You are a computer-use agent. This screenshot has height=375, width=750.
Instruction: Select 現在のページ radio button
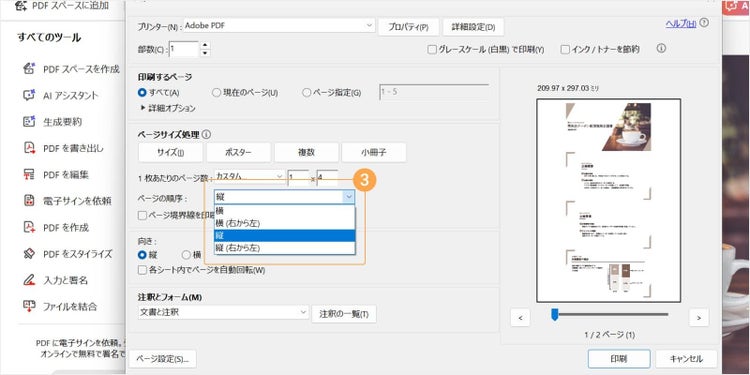[216, 93]
